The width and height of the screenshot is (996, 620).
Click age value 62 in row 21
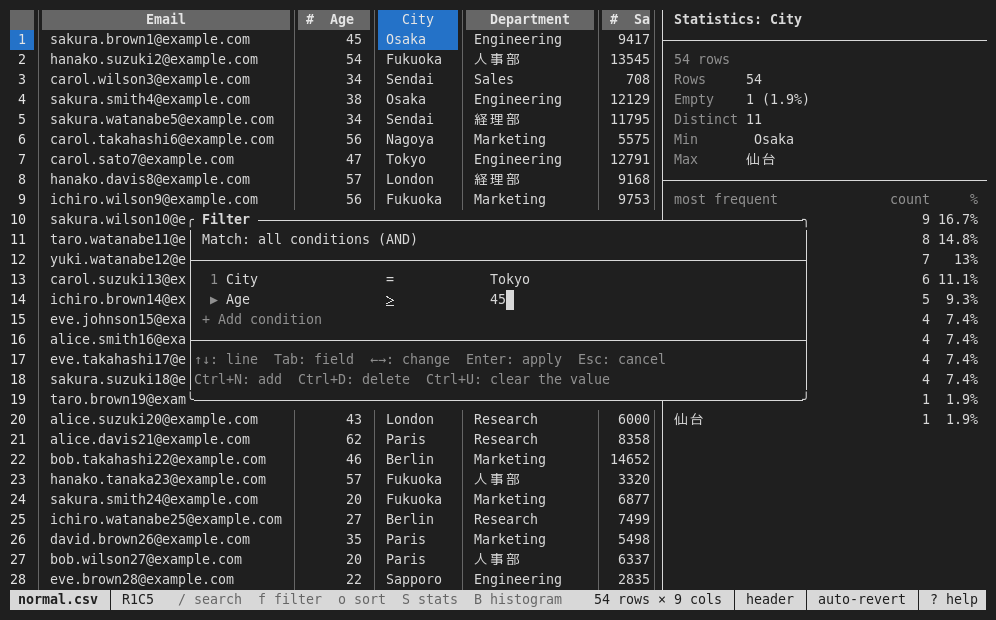(x=354, y=440)
